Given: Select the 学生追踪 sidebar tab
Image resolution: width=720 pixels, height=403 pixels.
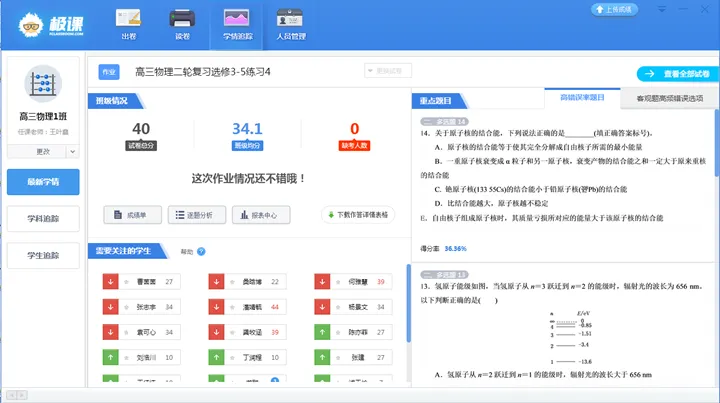Looking at the screenshot, I should (43, 255).
